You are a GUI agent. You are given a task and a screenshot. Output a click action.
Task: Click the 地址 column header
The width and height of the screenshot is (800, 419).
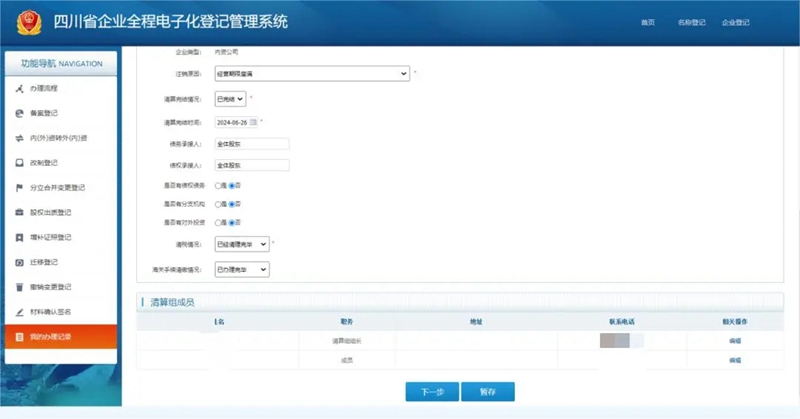click(476, 322)
